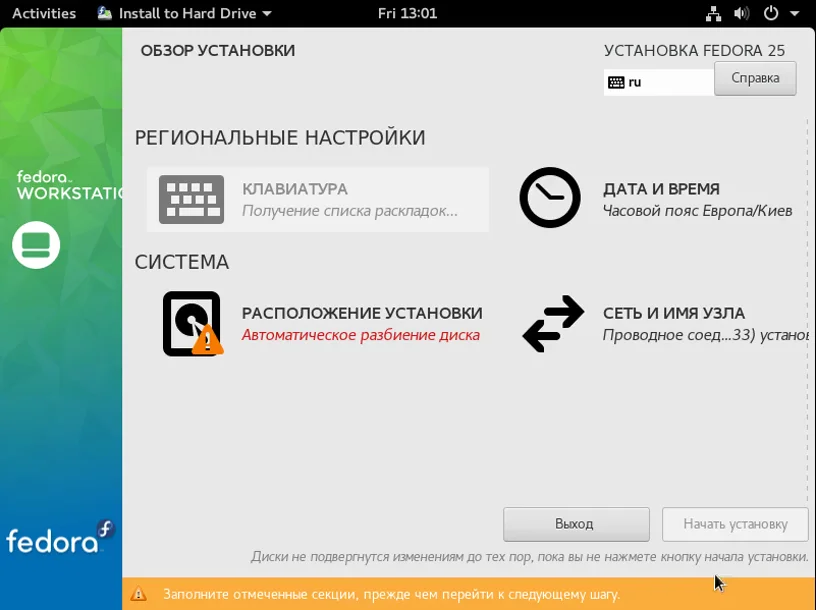The image size is (816, 610).
Task: Click the warning triangle in orange bar
Action: 138,593
